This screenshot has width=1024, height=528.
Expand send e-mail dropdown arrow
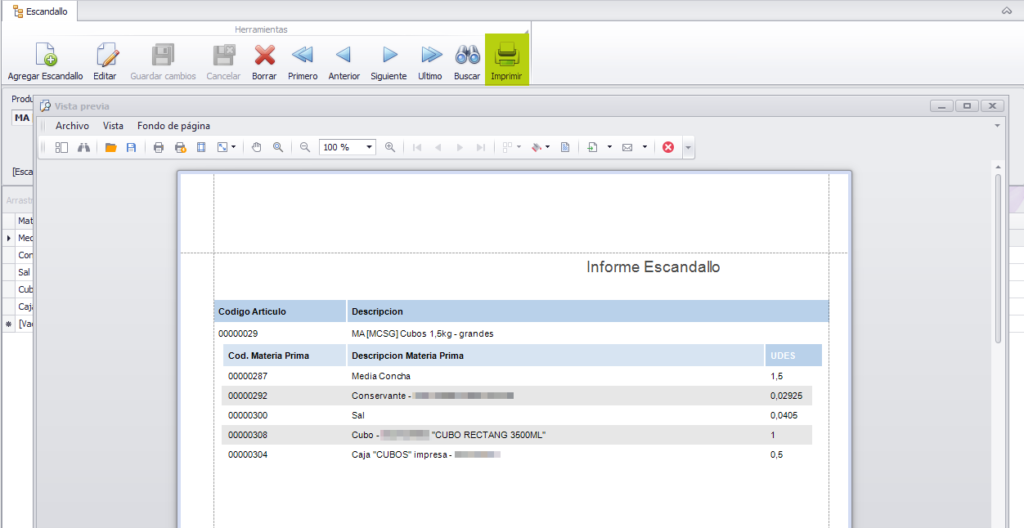pos(644,148)
